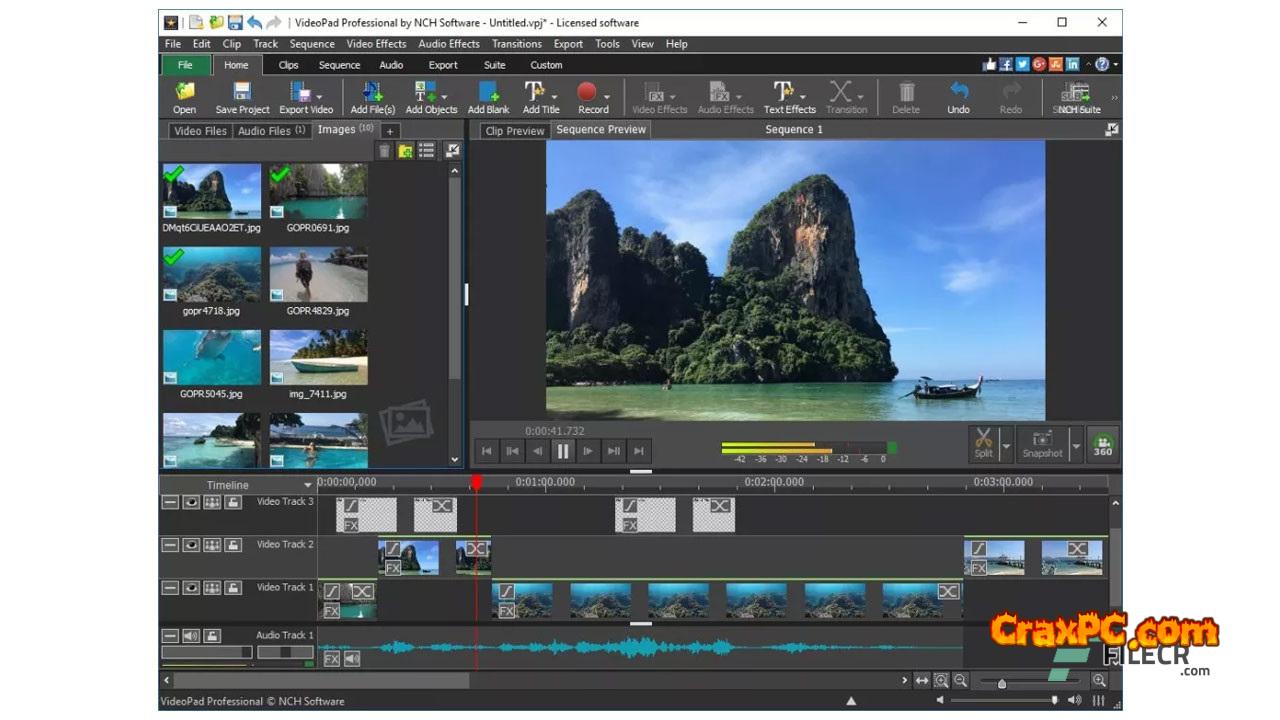Select the GOPR5045.jpg thumbnail
Viewport: 1280px width, 720px height.
point(212,357)
